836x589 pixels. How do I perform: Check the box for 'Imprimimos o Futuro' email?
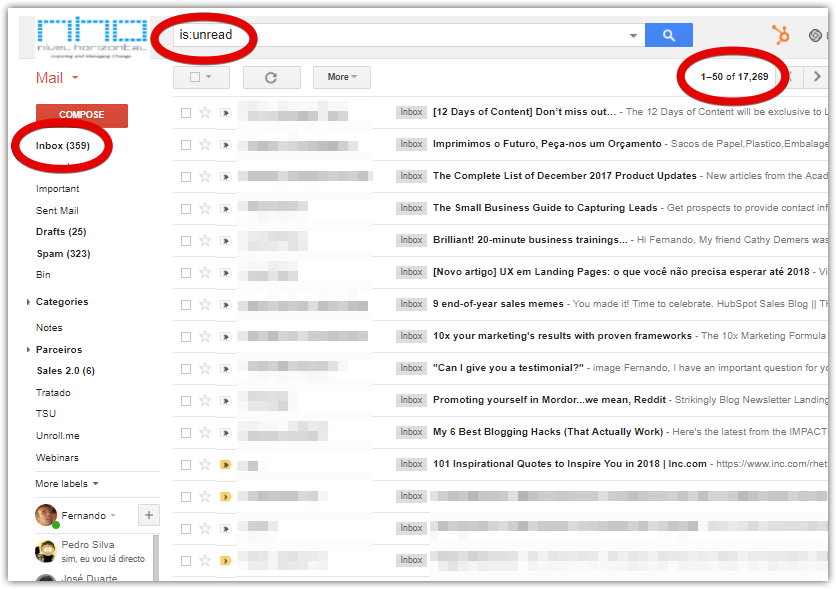pyautogui.click(x=186, y=144)
